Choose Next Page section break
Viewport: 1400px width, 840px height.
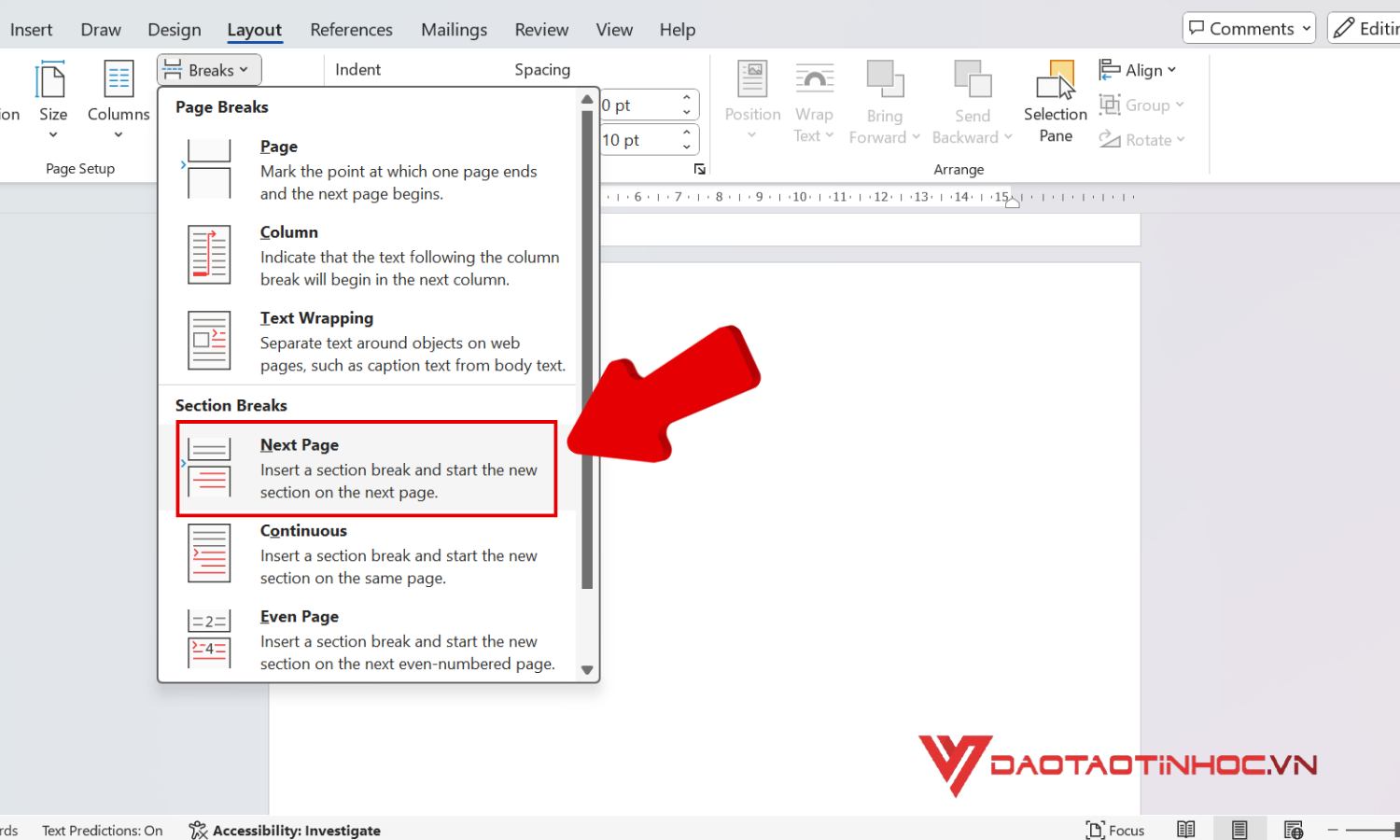pyautogui.click(x=367, y=468)
